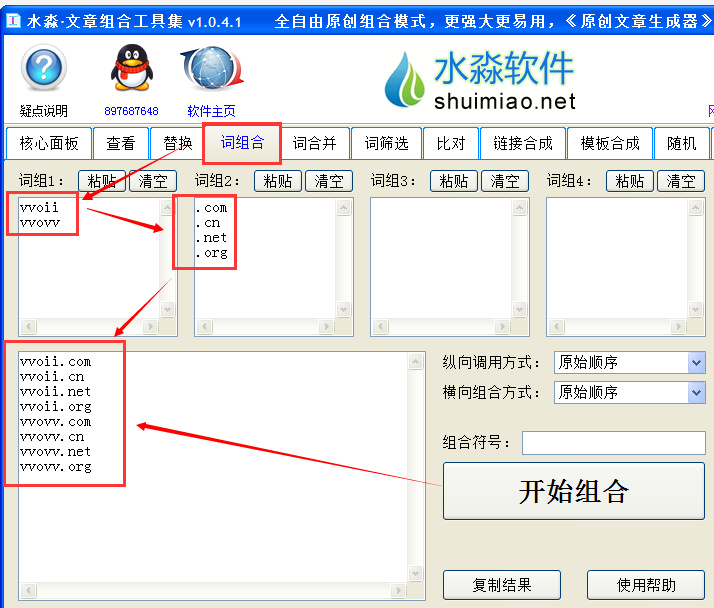Viewport: 714px width, 608px height.
Task: Open 使用帮助 help button
Action: pyautogui.click(x=645, y=585)
